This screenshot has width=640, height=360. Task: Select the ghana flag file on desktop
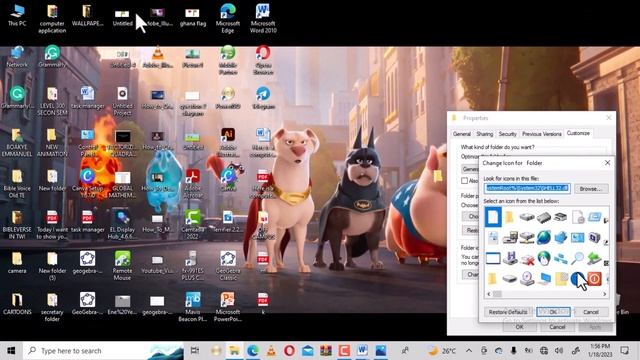click(193, 16)
